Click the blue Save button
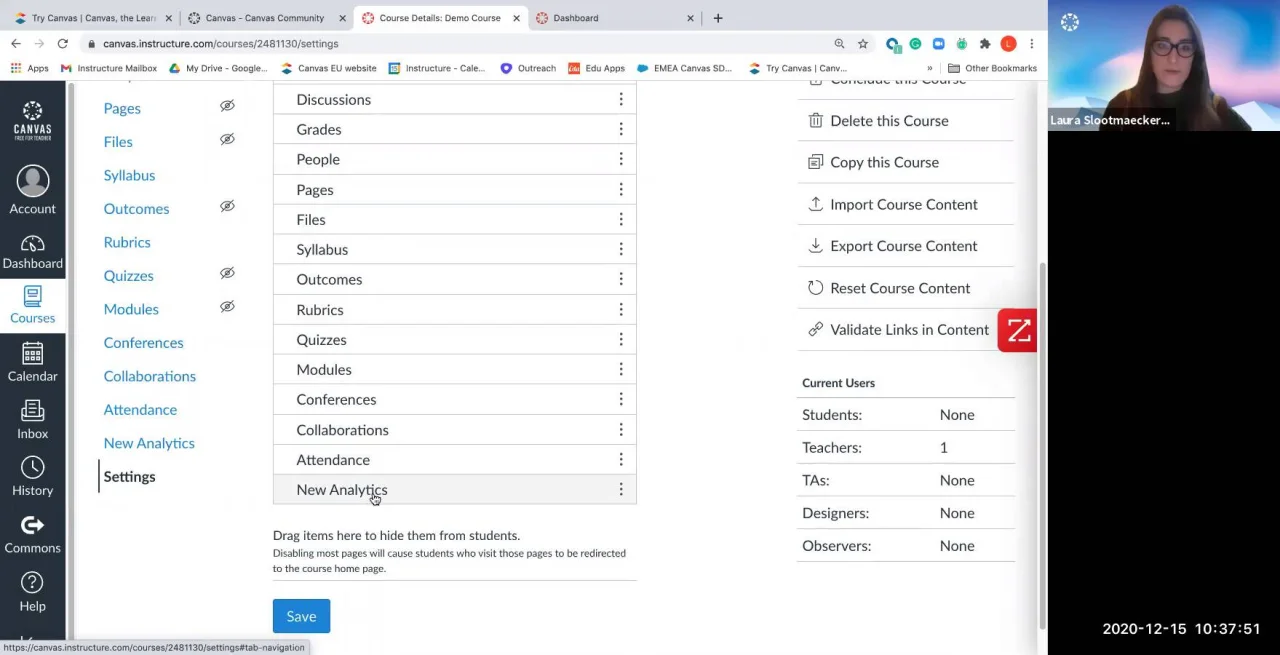1280x655 pixels. tap(301, 616)
